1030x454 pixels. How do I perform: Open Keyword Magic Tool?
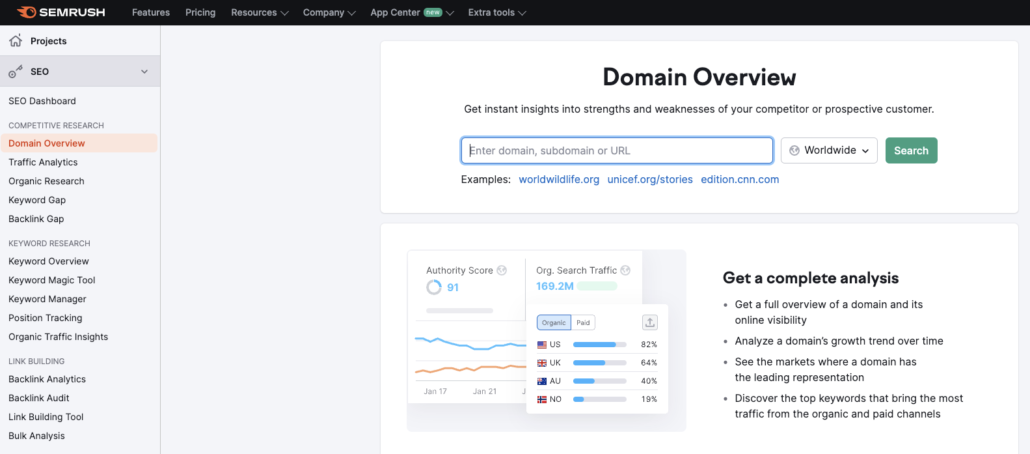pyautogui.click(x=52, y=281)
